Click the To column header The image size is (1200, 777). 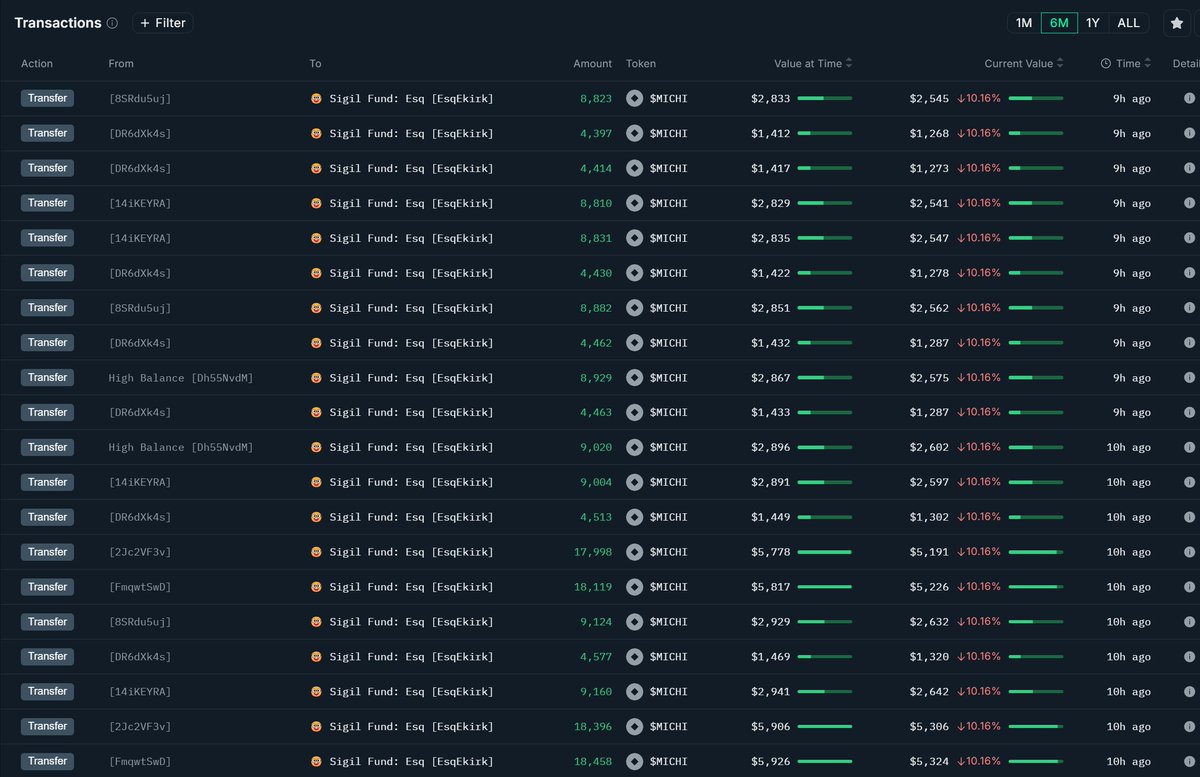316,64
